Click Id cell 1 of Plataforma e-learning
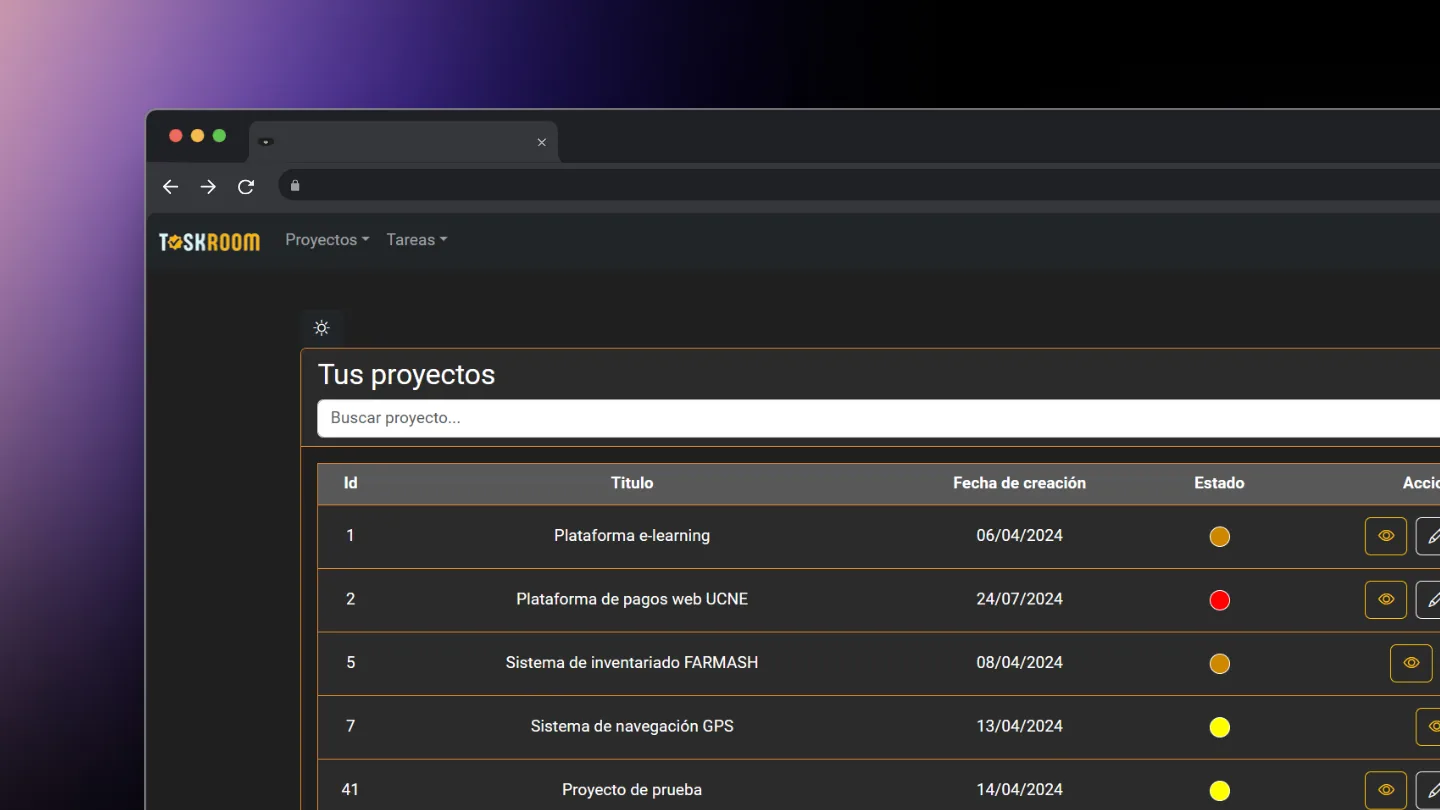This screenshot has width=1440, height=810. 350,536
